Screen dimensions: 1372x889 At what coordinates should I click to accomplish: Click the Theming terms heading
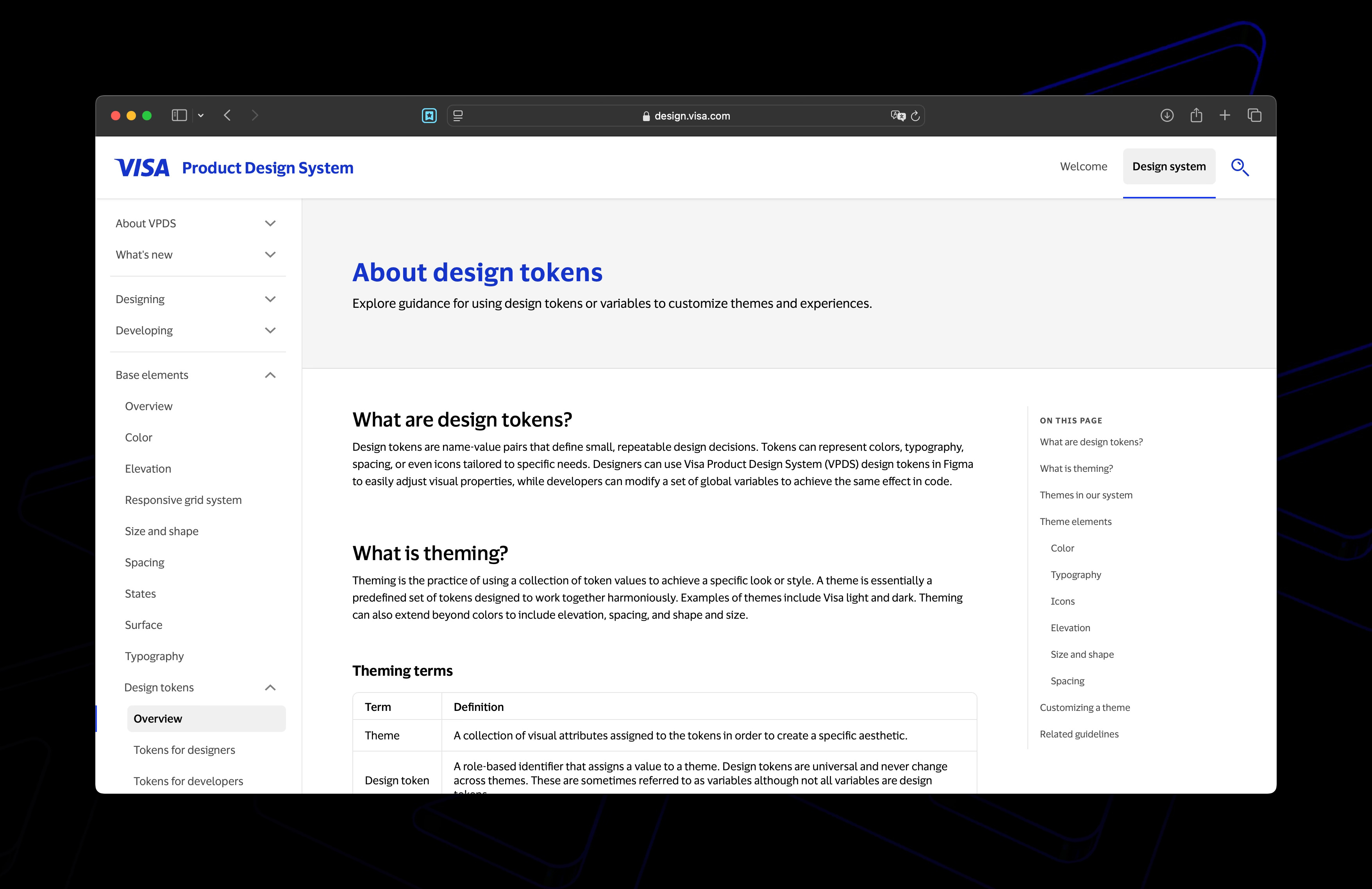tap(402, 671)
